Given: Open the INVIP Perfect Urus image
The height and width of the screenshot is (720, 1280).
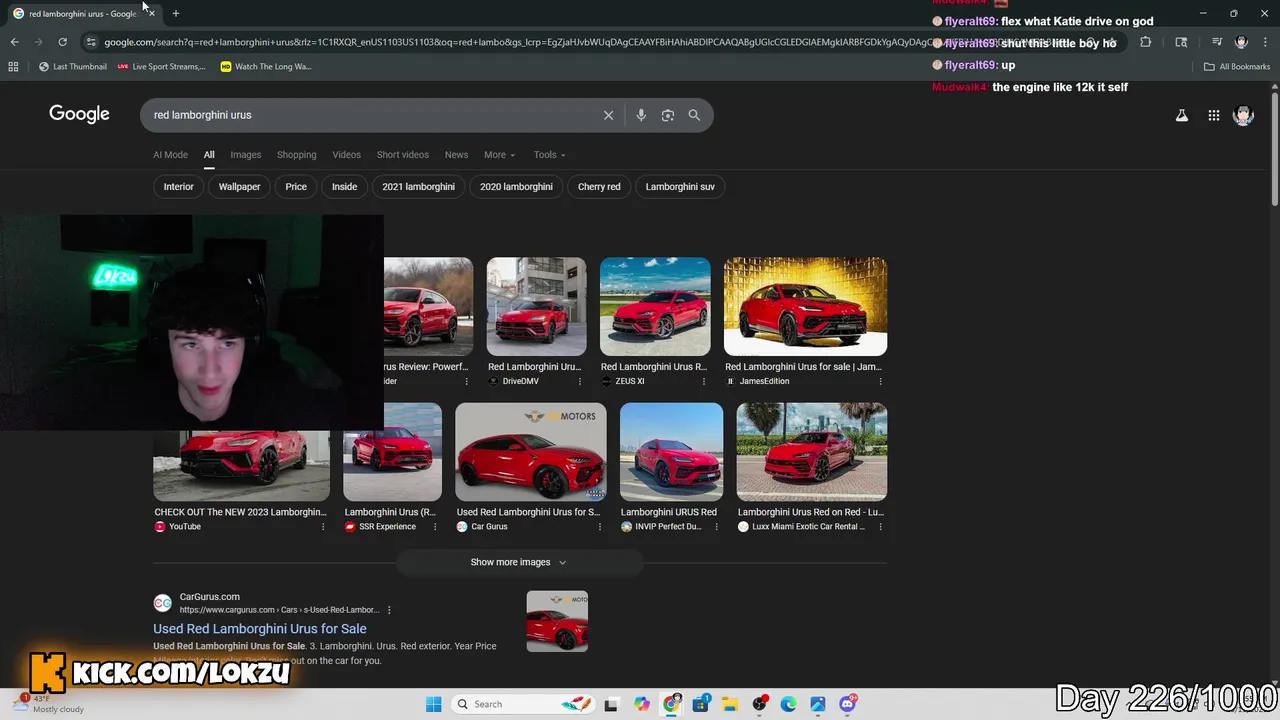Looking at the screenshot, I should click(x=671, y=452).
